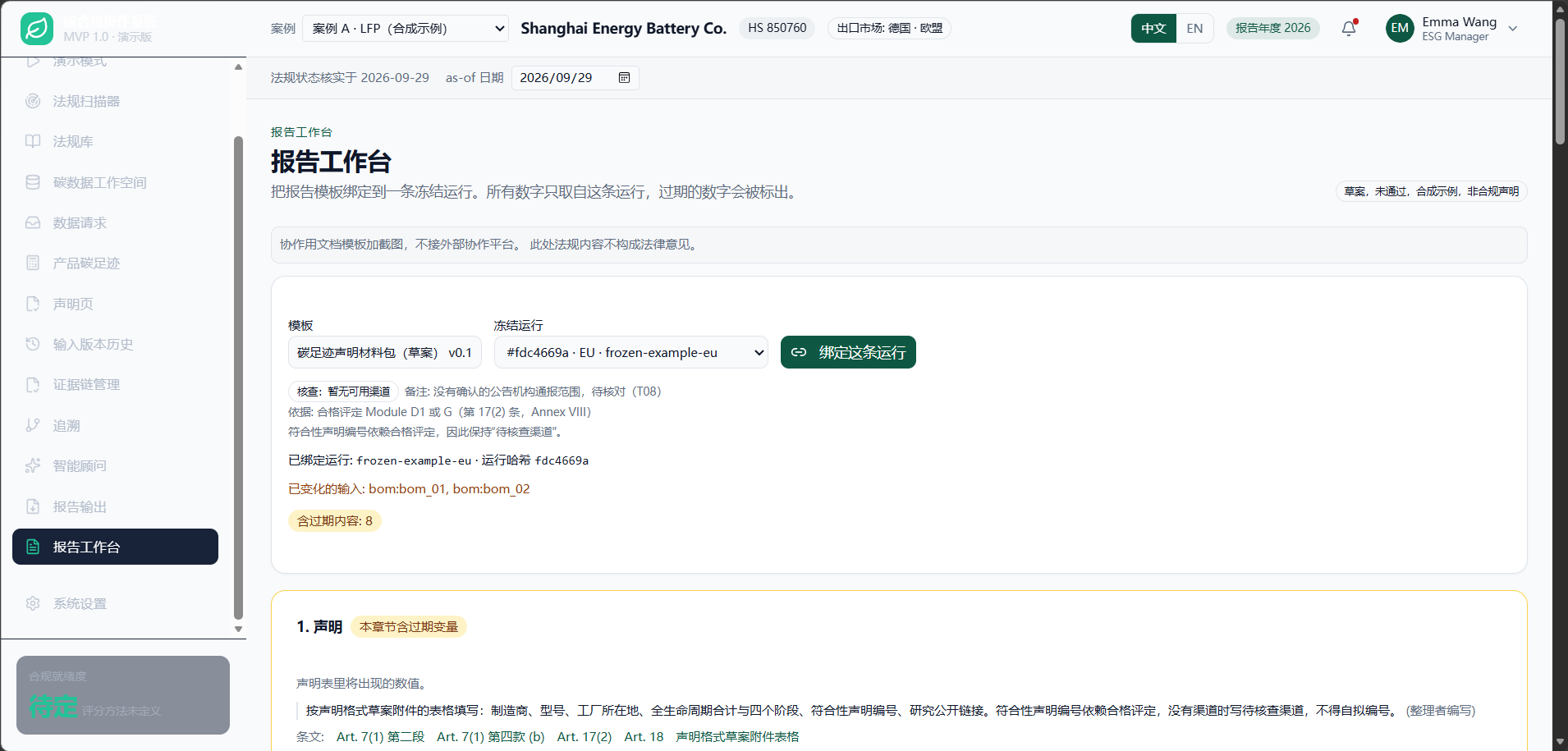Image resolution: width=1568 pixels, height=751 pixels.
Task: Click the 声明格式草案附件表格 link
Action: (737, 737)
